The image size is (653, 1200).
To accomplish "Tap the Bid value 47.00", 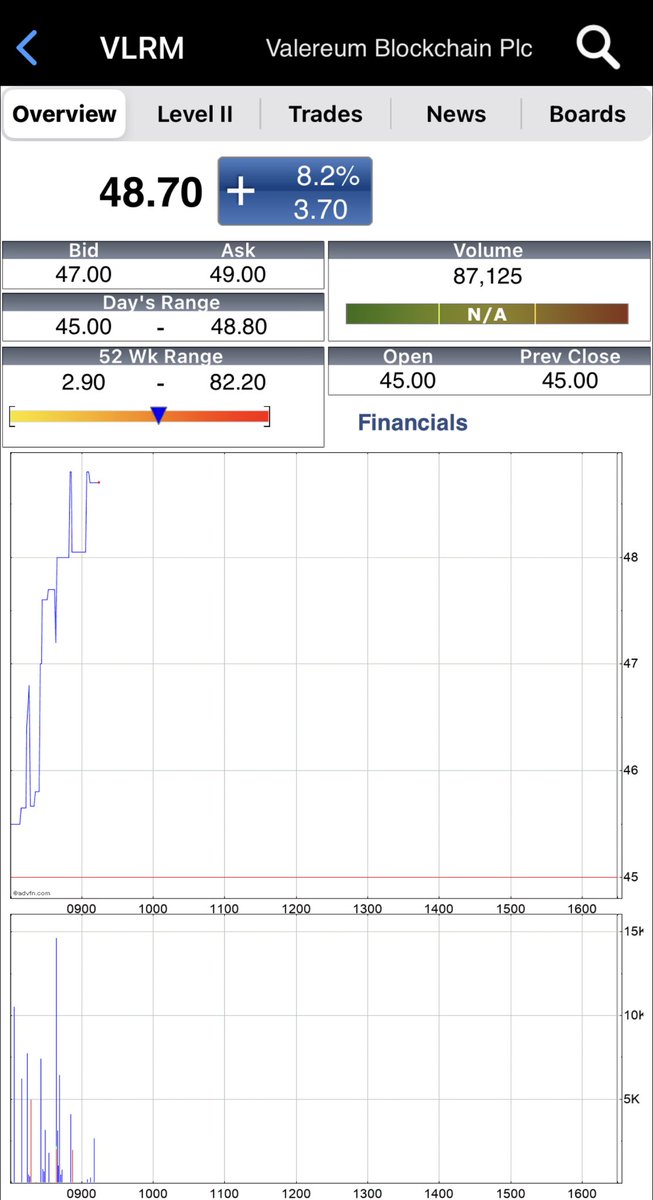I will tap(84, 274).
